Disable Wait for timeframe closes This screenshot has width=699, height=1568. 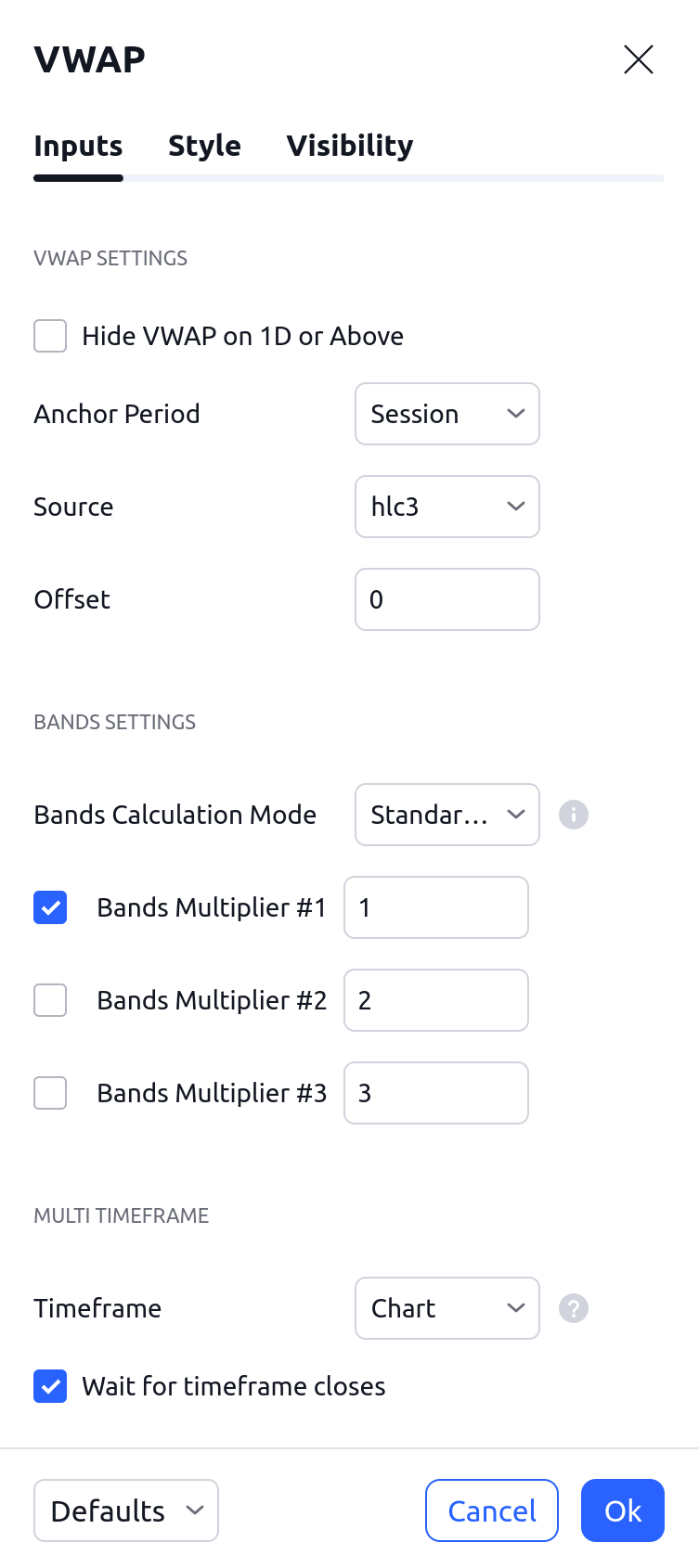(x=50, y=1386)
